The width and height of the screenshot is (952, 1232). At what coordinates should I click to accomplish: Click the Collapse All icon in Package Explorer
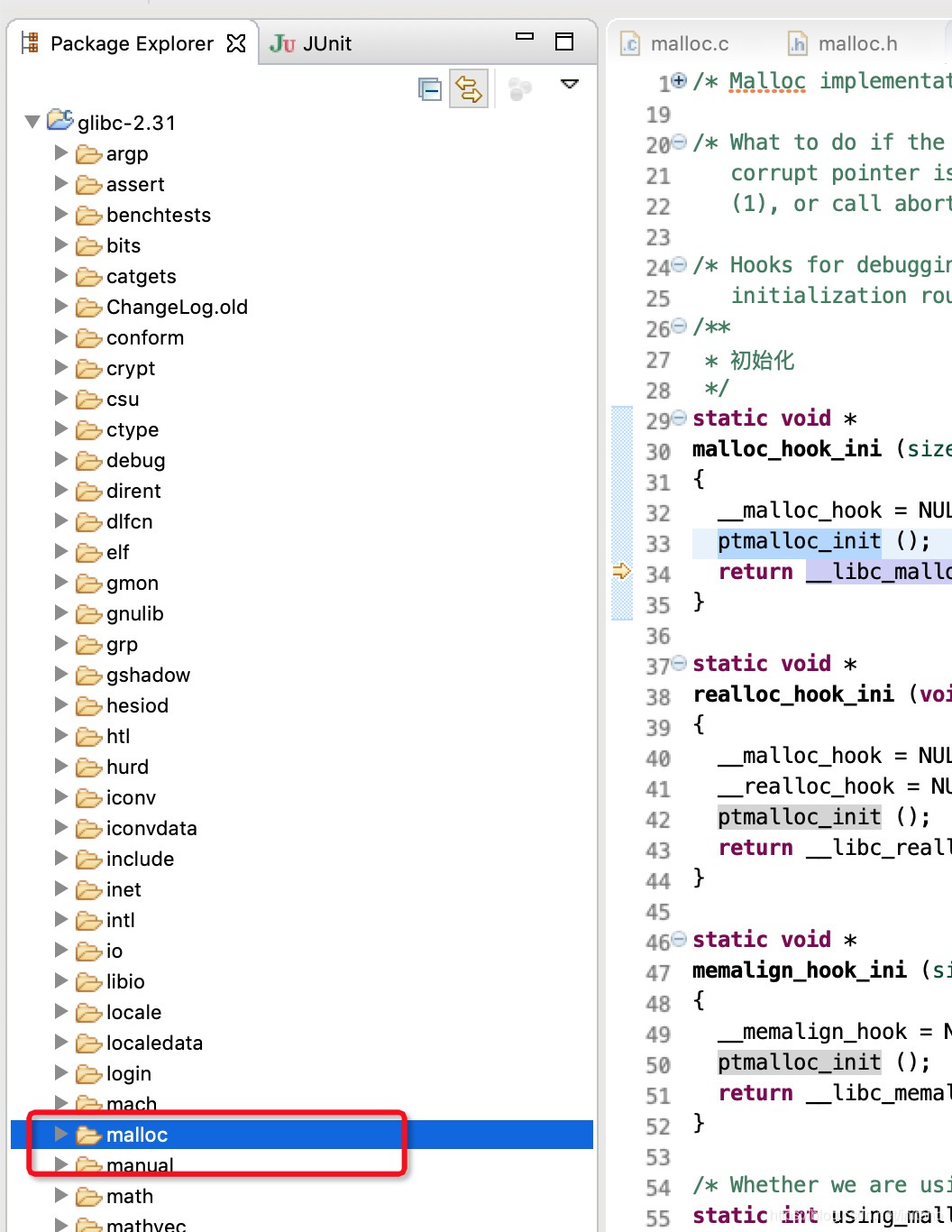click(x=430, y=88)
